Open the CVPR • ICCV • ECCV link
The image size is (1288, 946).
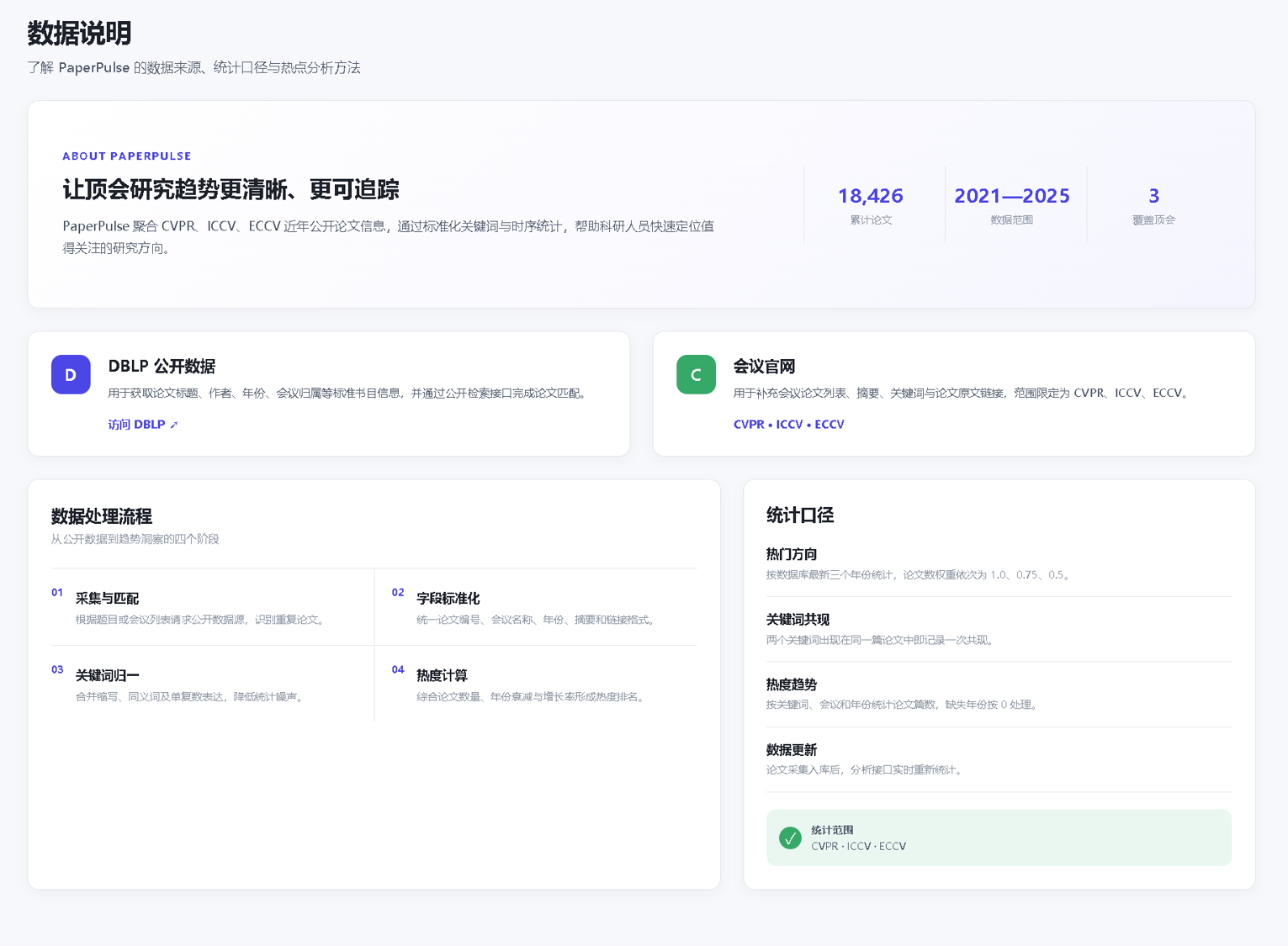click(788, 425)
